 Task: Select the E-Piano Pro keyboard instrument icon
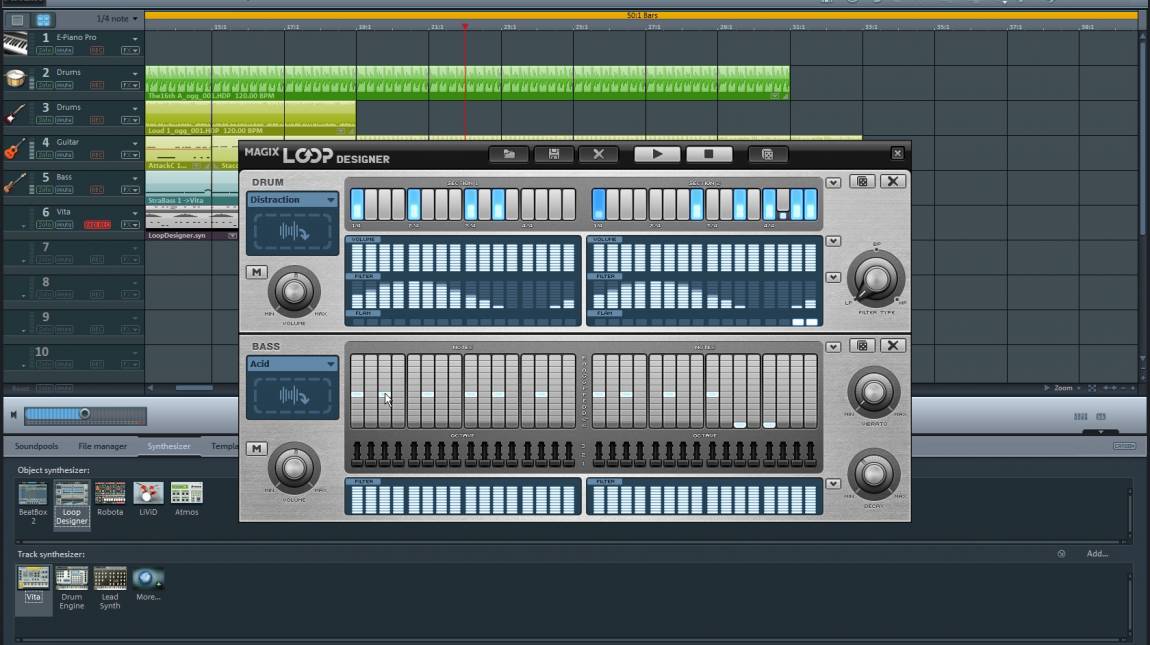(x=15, y=43)
